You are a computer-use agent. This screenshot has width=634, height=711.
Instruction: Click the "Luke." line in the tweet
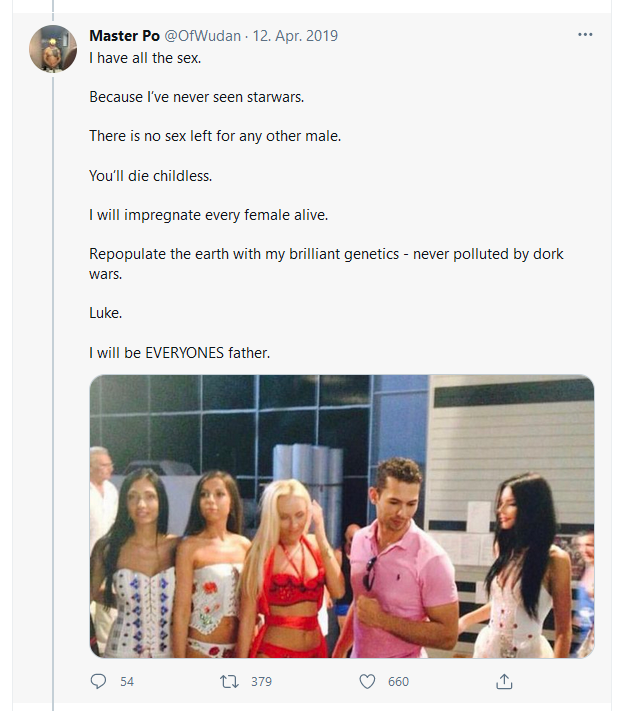[x=106, y=313]
